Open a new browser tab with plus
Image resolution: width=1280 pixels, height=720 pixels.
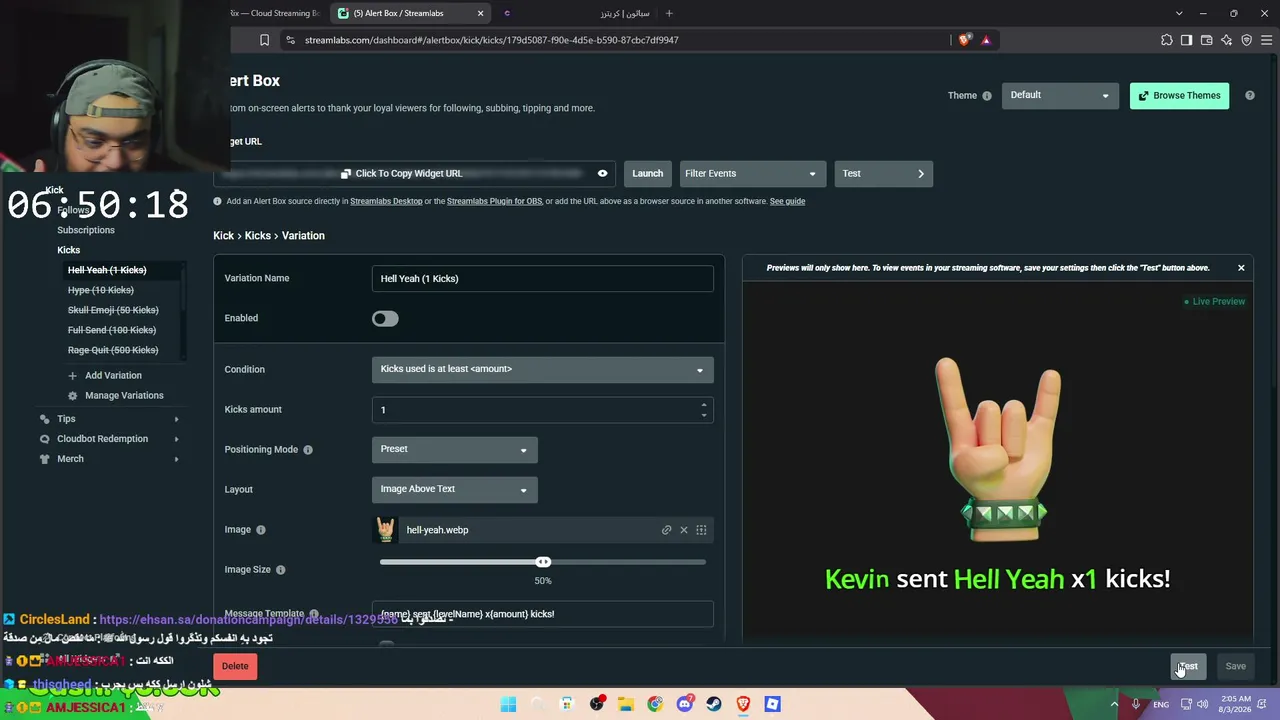pyautogui.click(x=669, y=13)
